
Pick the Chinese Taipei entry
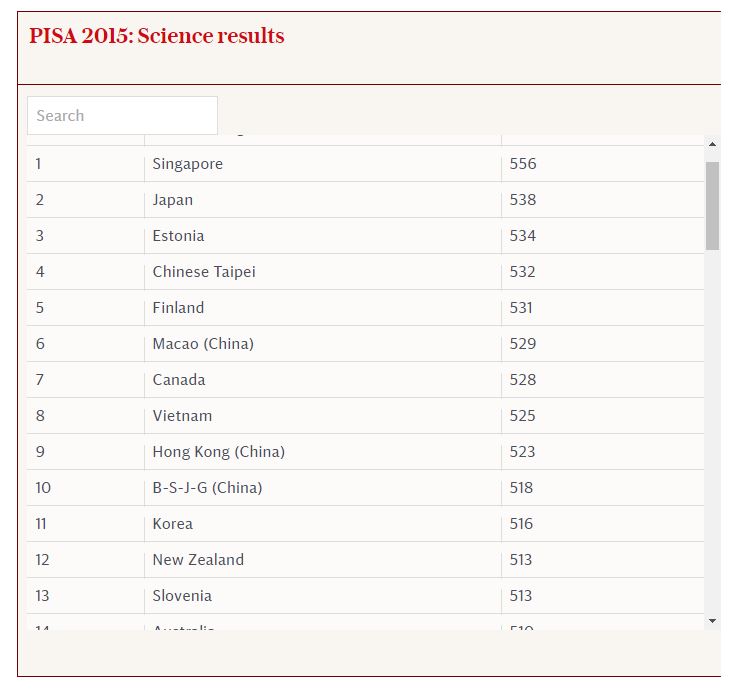pos(204,272)
